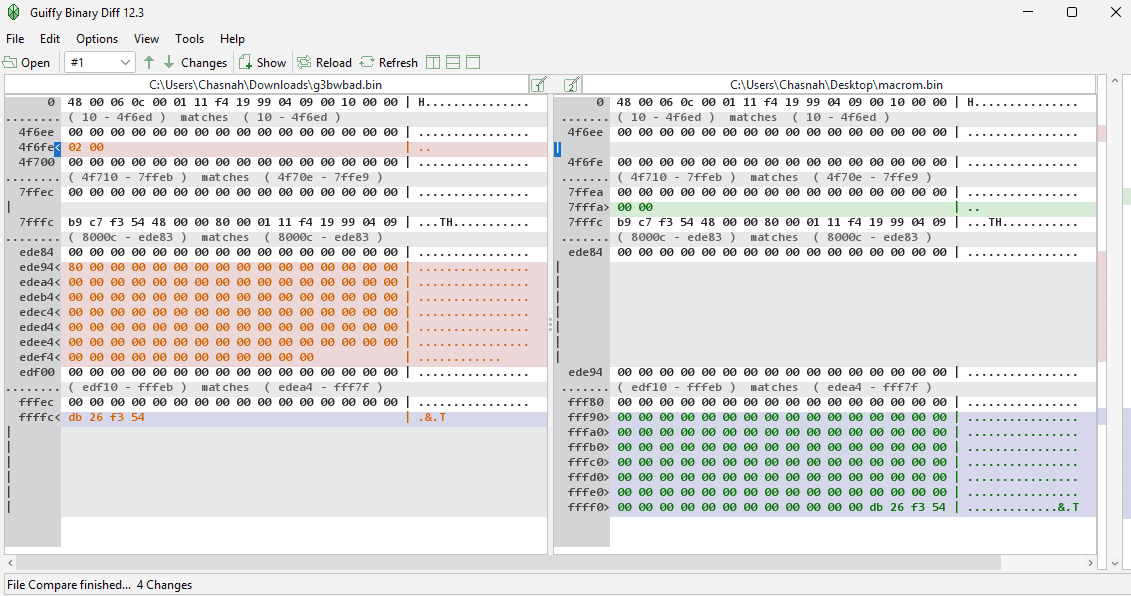Switch to side-by-side vertical split layout
This screenshot has height=596, width=1131.
coord(433,62)
